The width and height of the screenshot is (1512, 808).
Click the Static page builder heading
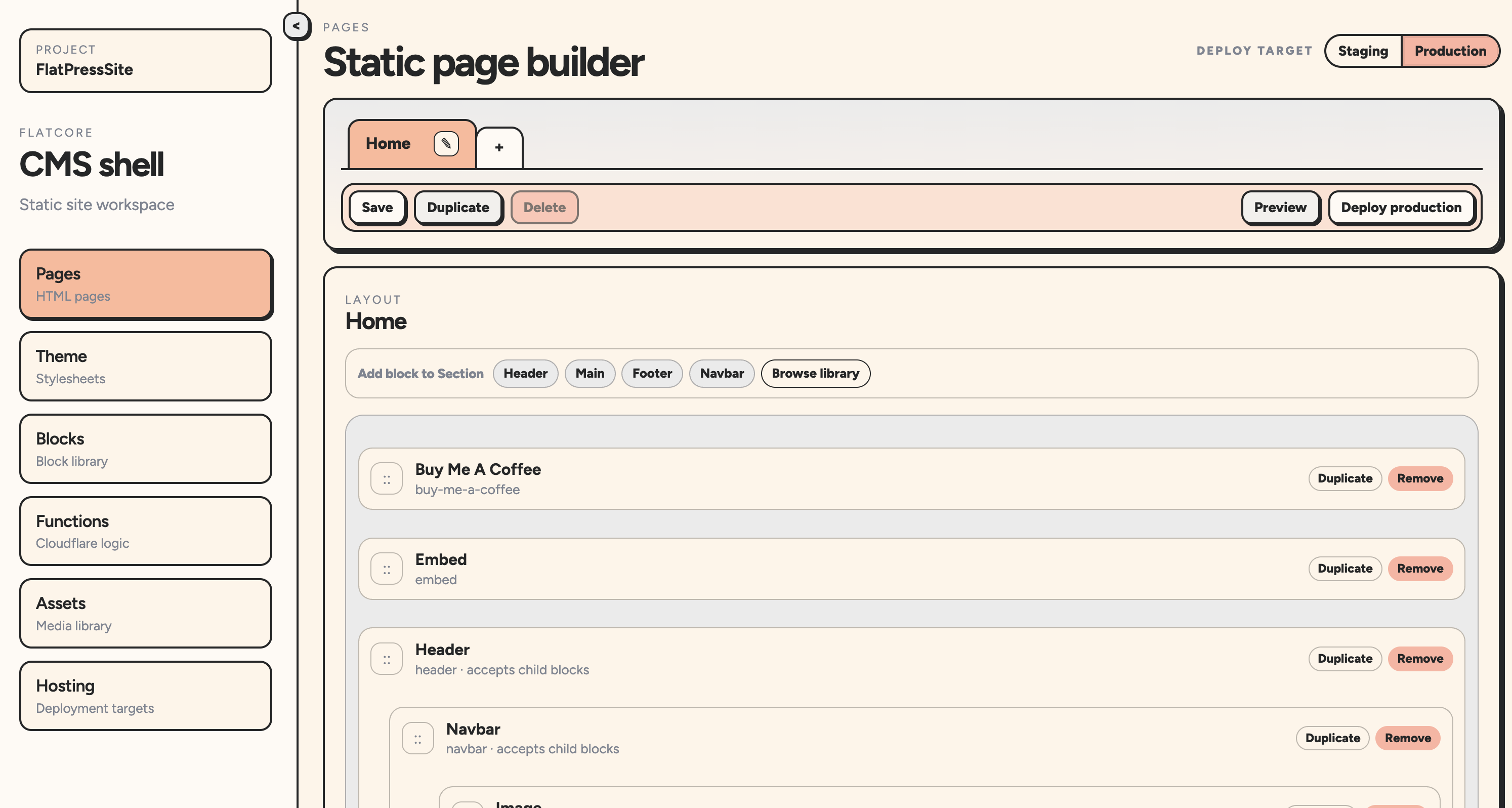coord(484,62)
